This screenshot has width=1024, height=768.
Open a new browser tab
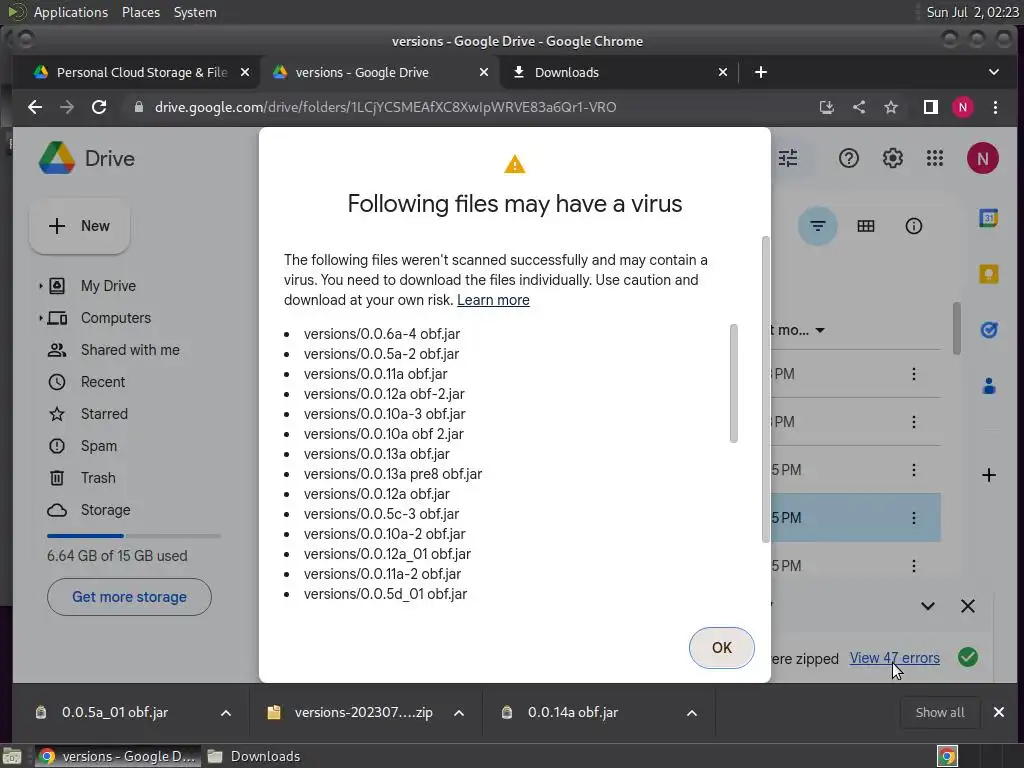pyautogui.click(x=760, y=72)
